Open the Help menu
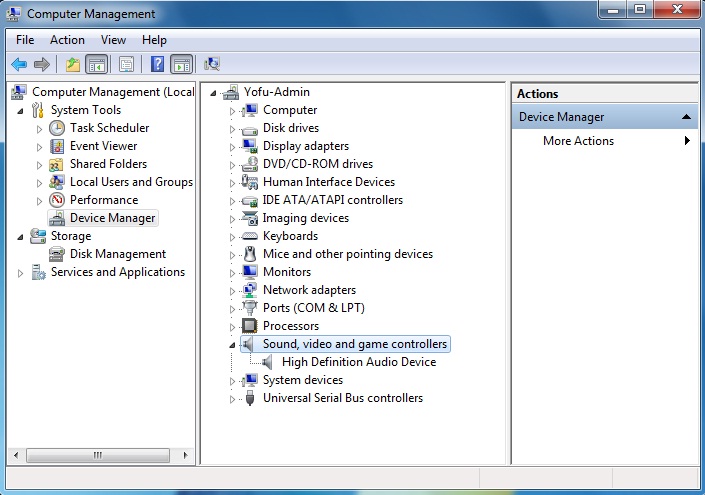The image size is (705, 495). (154, 40)
